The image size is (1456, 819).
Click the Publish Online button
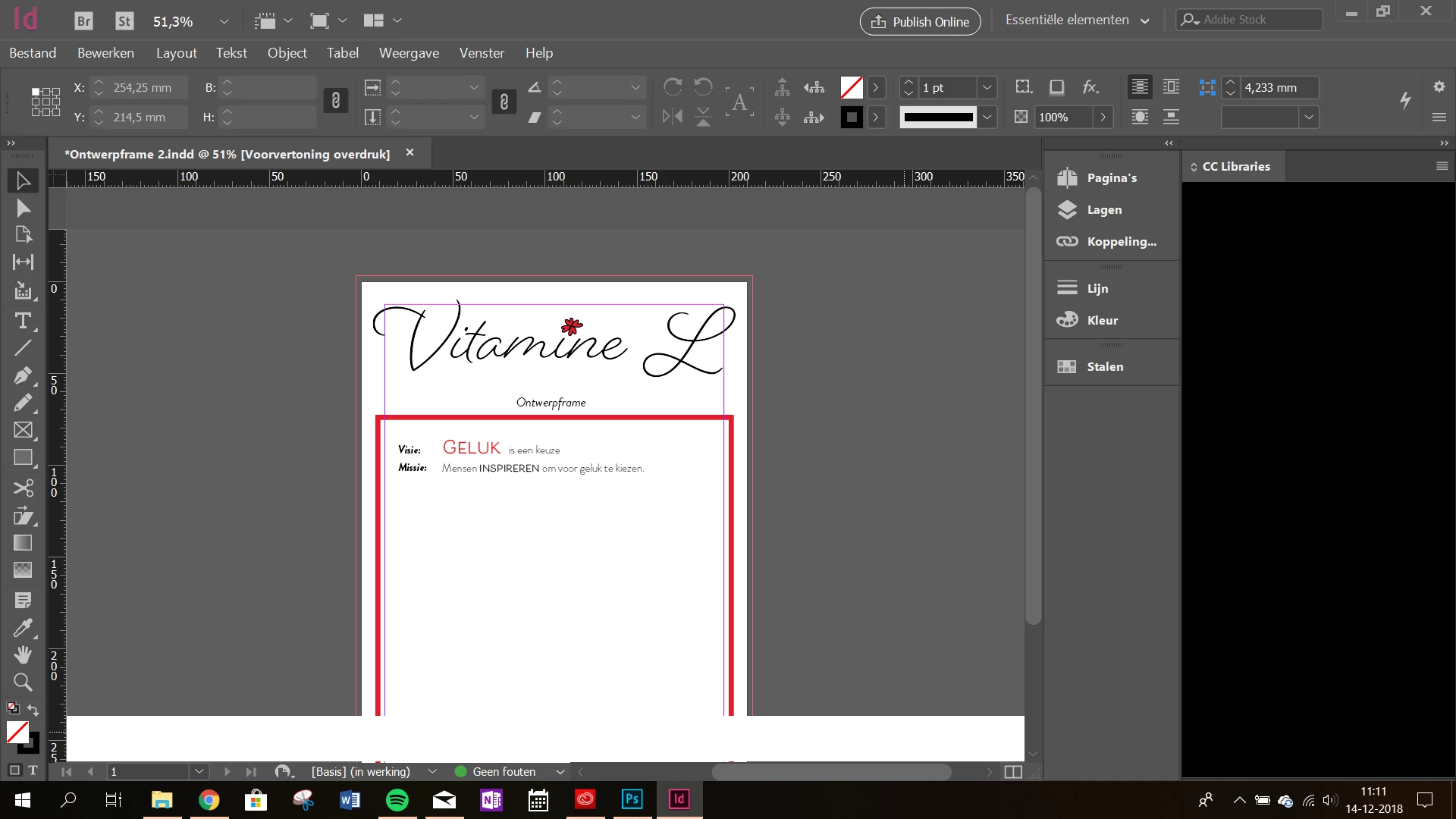(920, 21)
